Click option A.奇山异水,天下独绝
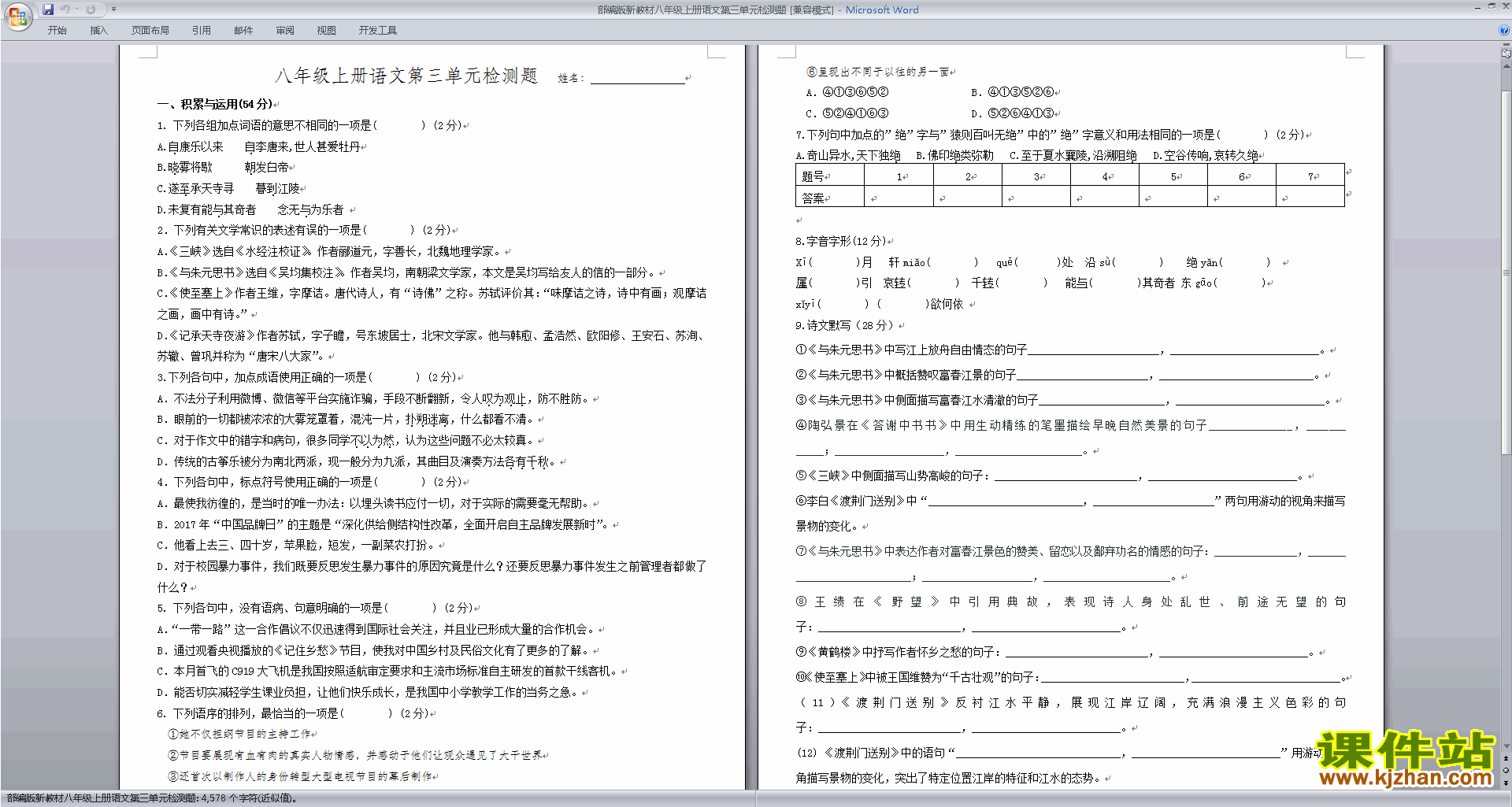 tap(848, 156)
